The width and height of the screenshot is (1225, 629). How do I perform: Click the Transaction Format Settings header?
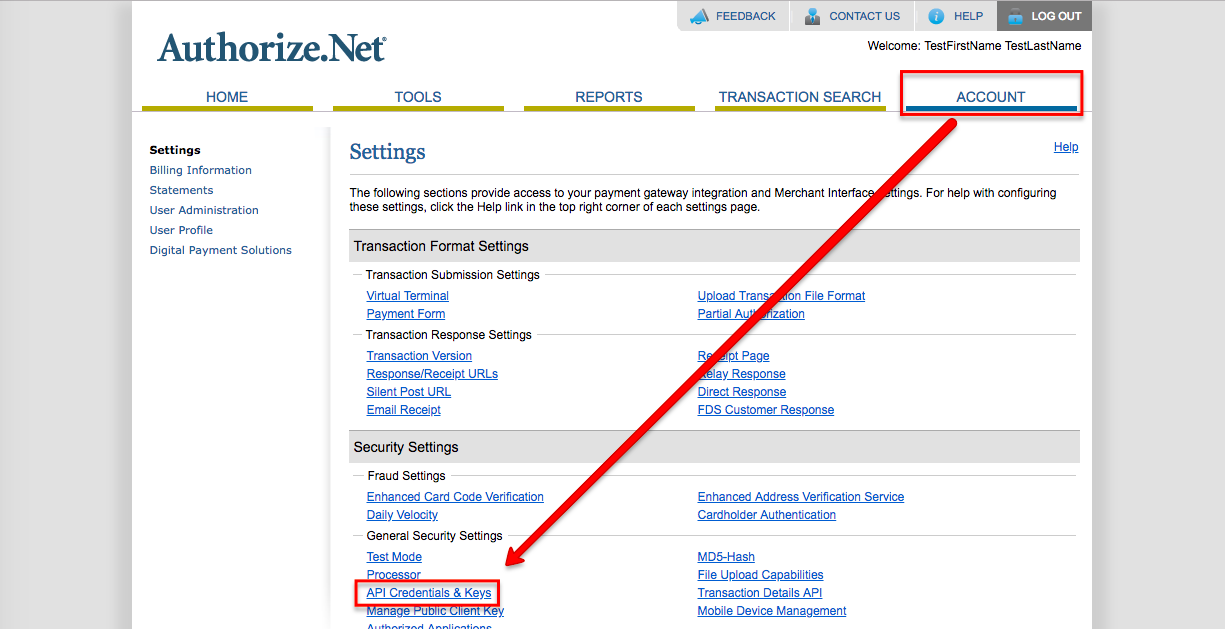point(715,246)
